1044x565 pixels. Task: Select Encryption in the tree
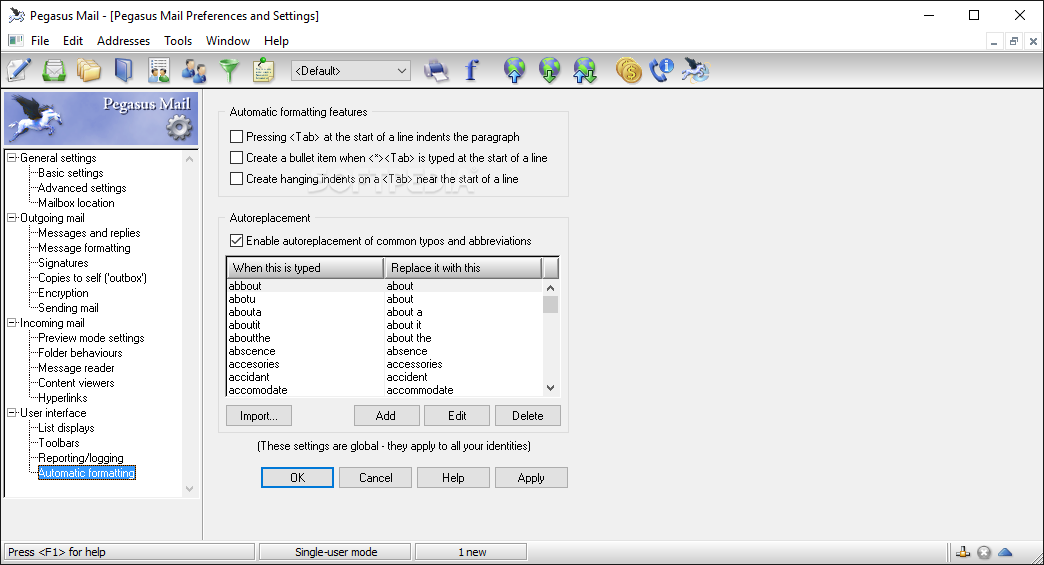63,293
